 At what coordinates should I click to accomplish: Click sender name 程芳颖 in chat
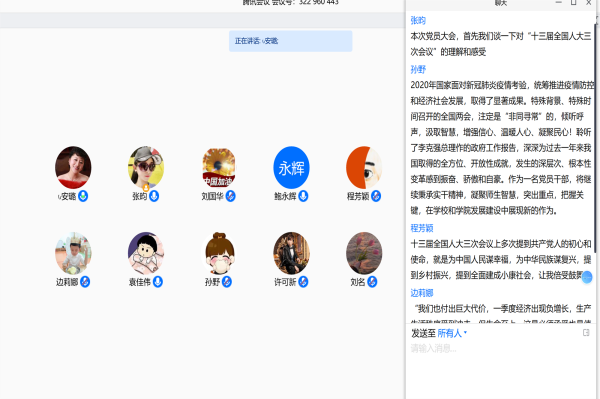[422, 228]
